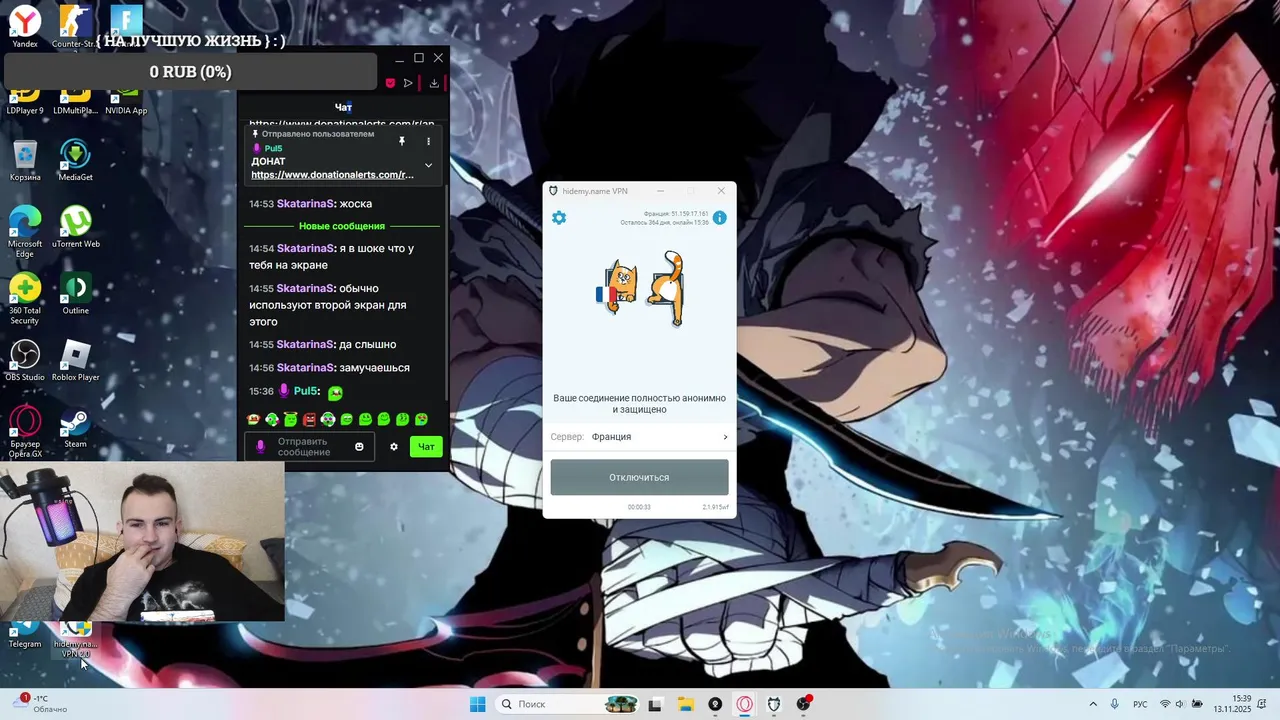Open Telegram desktop shortcut
1280x720 pixels.
pyautogui.click(x=25, y=634)
